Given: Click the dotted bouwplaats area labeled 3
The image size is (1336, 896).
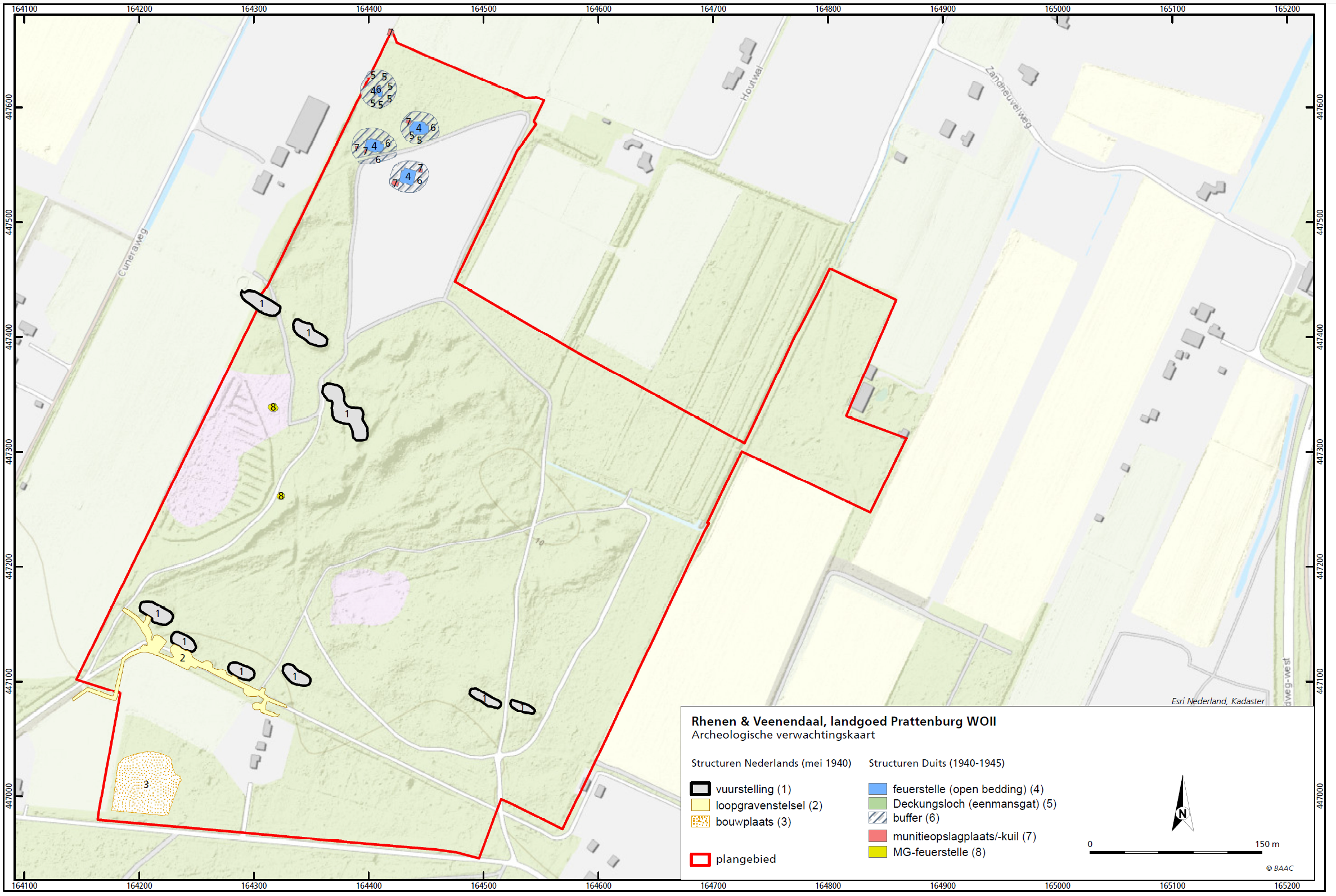Looking at the screenshot, I should pyautogui.click(x=146, y=784).
